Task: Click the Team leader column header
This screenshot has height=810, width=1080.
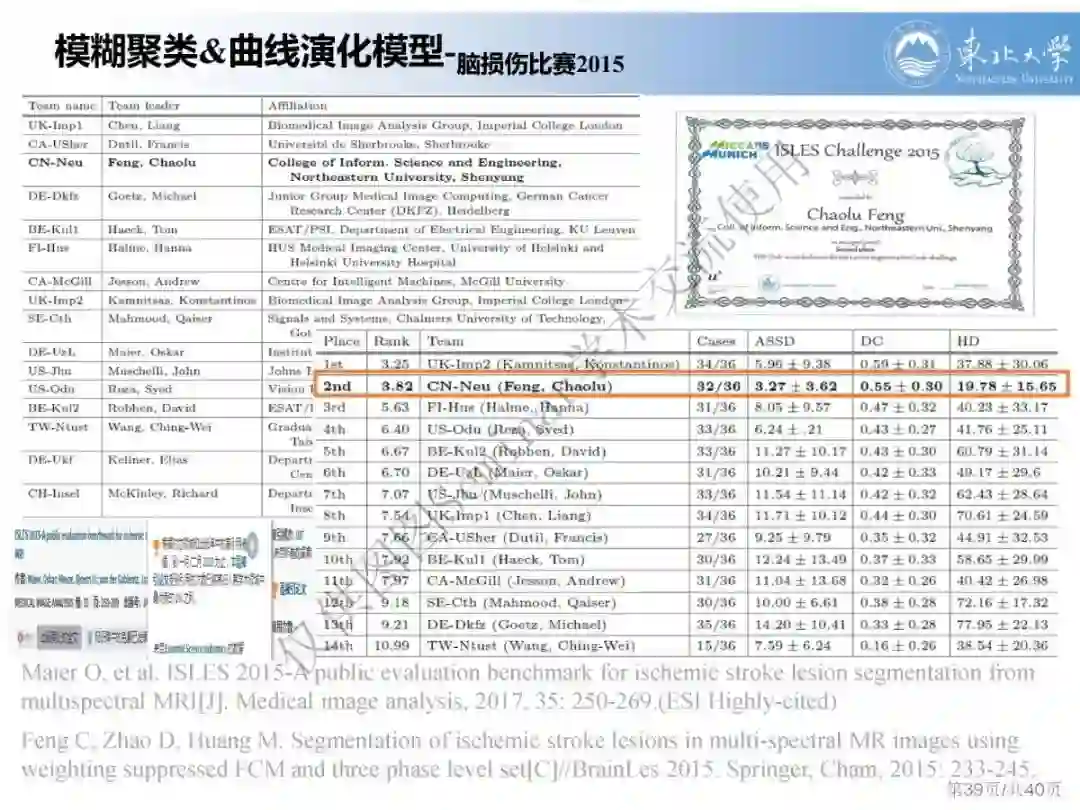Action: [x=143, y=105]
